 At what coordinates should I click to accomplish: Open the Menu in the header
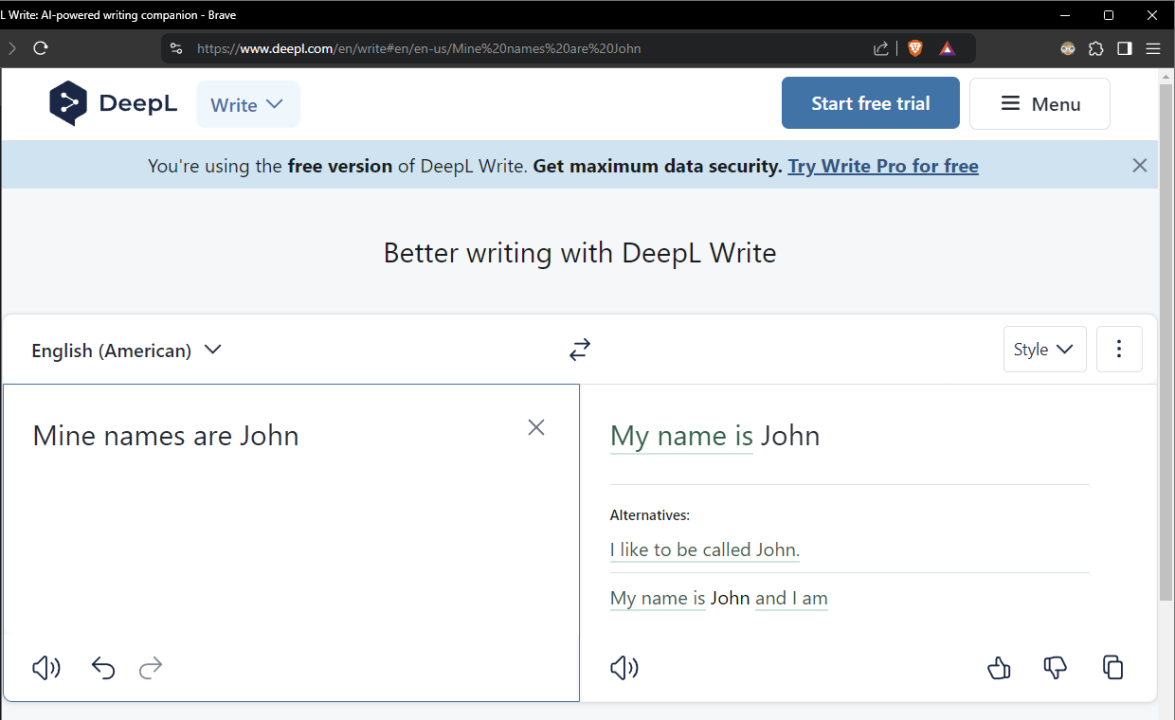[x=1039, y=103]
